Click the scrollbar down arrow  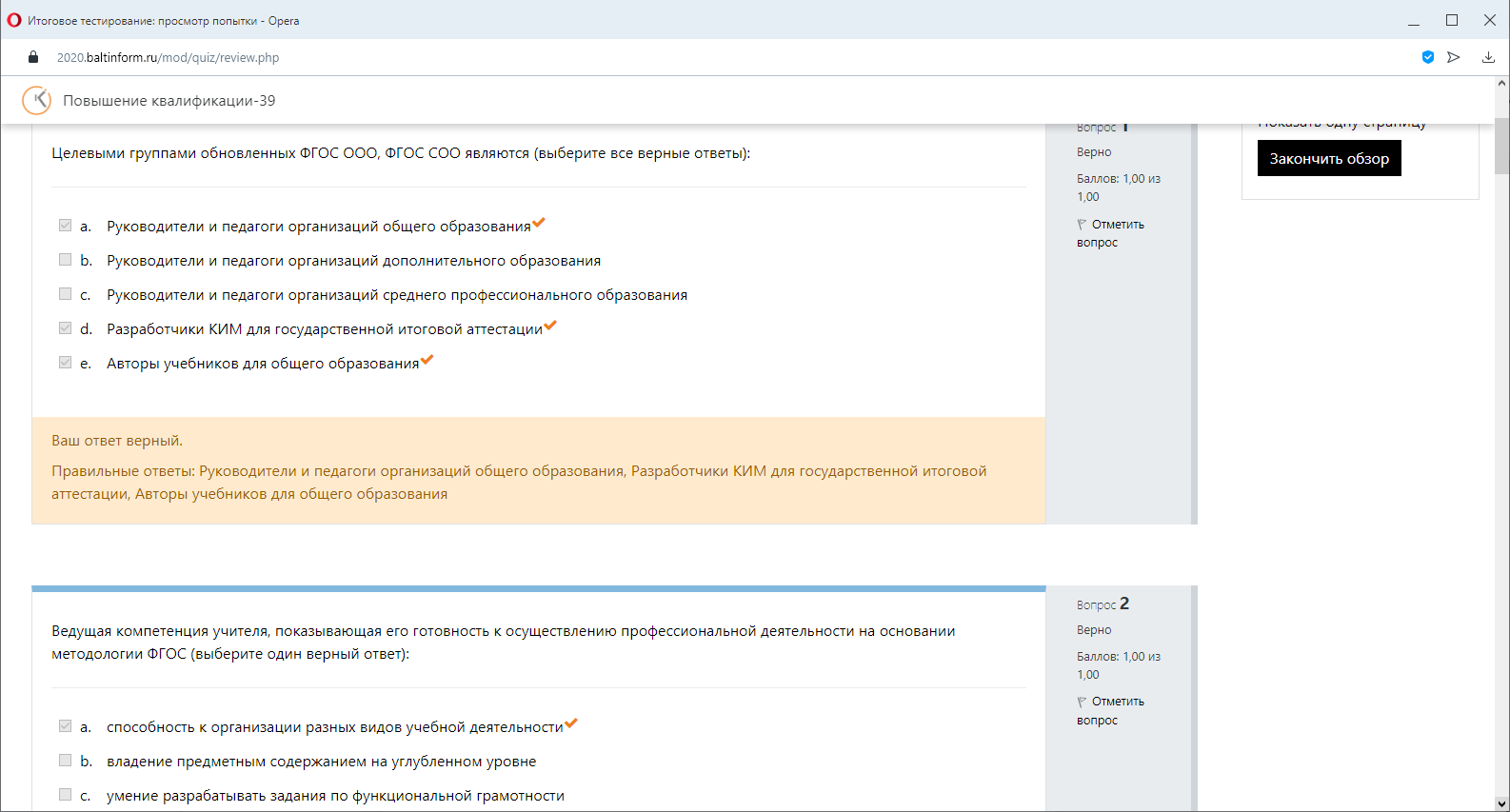pos(1501,803)
